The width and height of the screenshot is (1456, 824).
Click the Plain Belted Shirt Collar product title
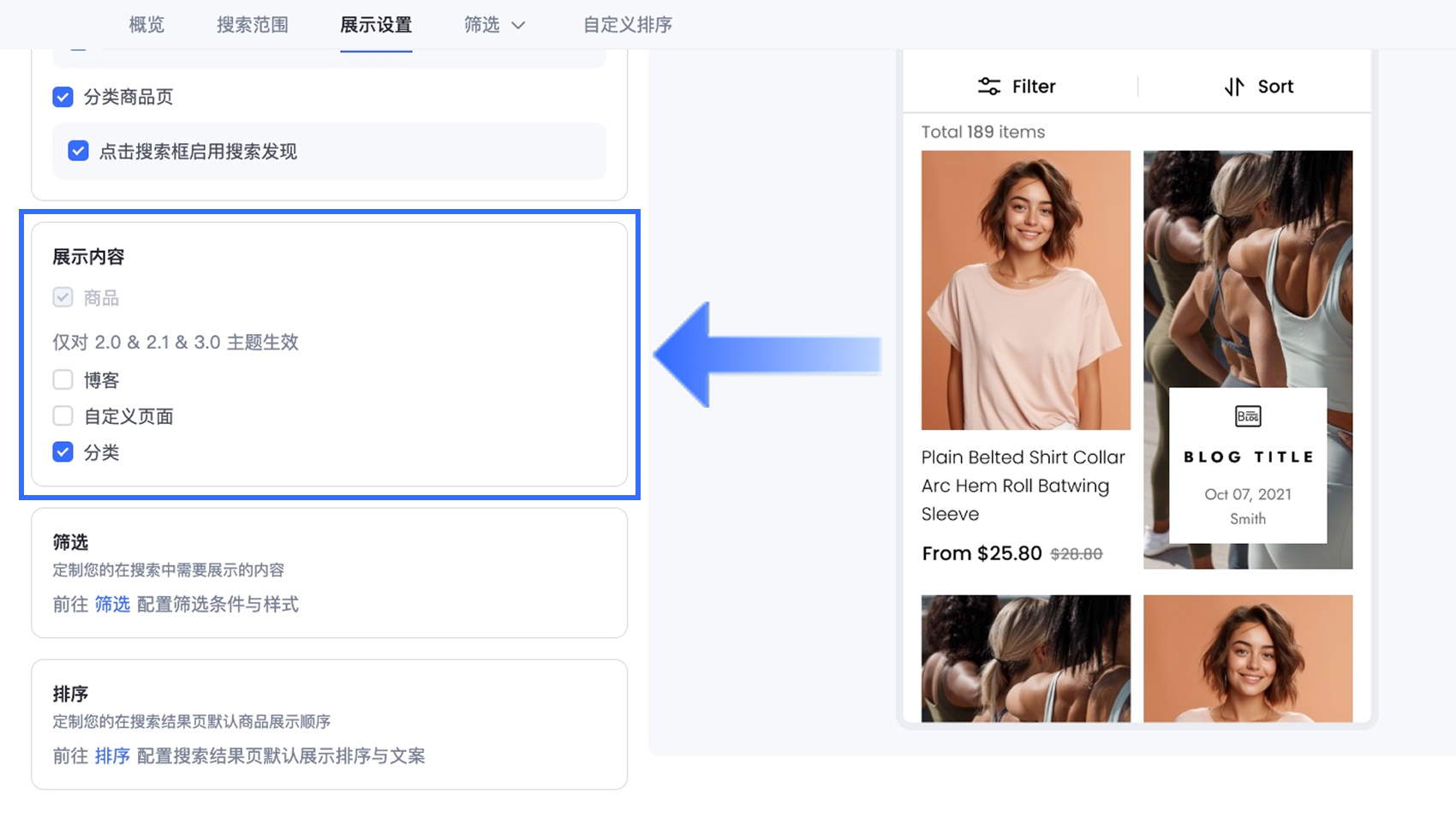pyautogui.click(x=1023, y=486)
